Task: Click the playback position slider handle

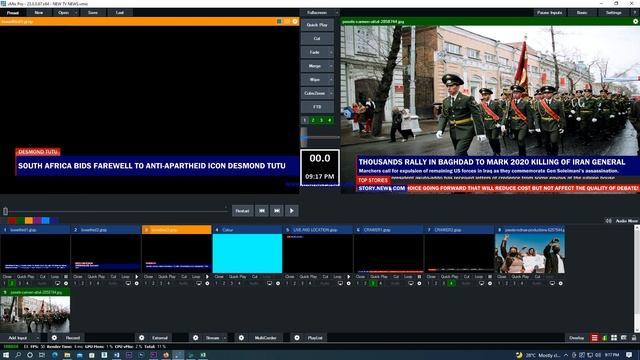Action: coord(6,211)
